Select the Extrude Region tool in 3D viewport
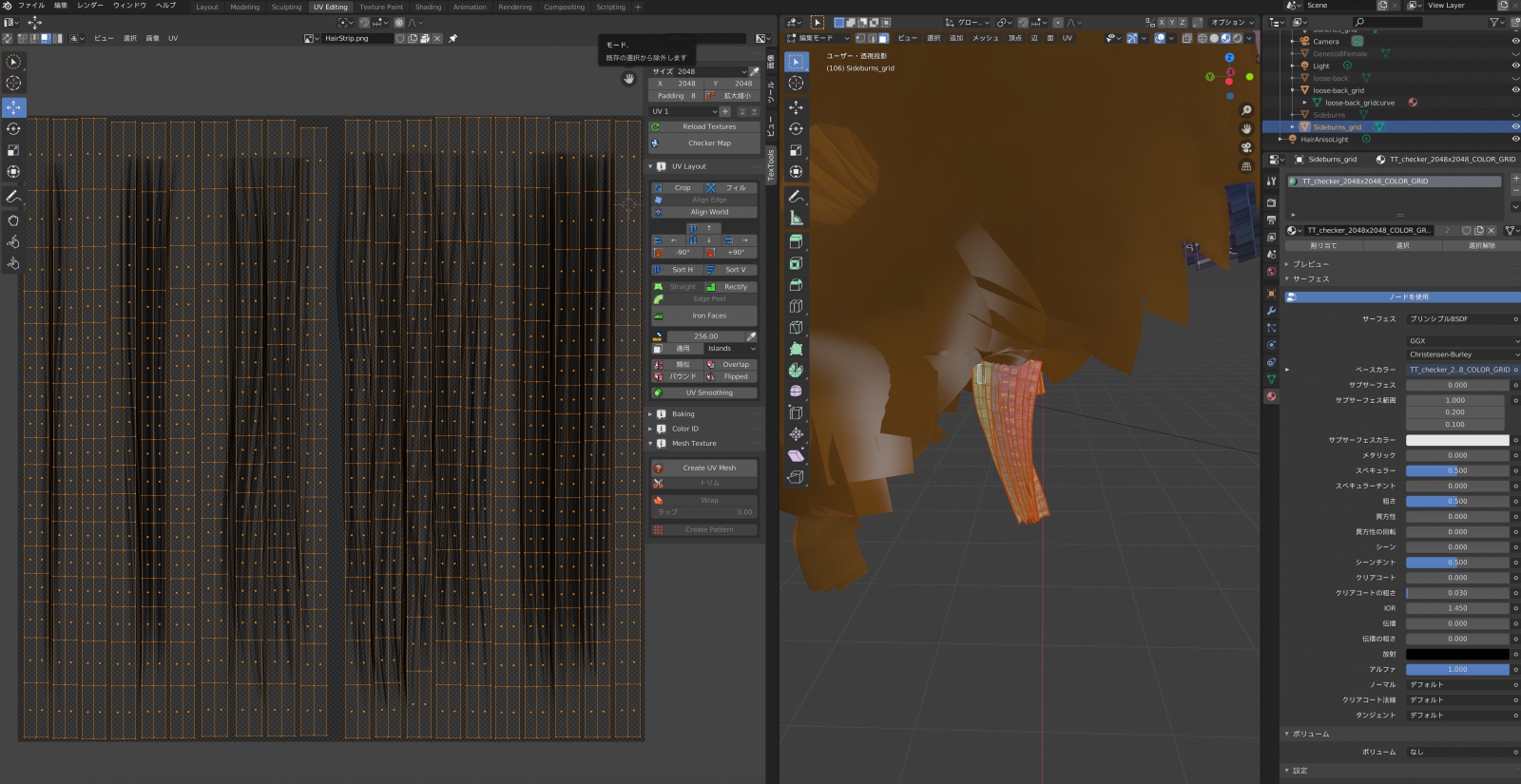Viewport: 1521px width, 784px height. tap(797, 241)
